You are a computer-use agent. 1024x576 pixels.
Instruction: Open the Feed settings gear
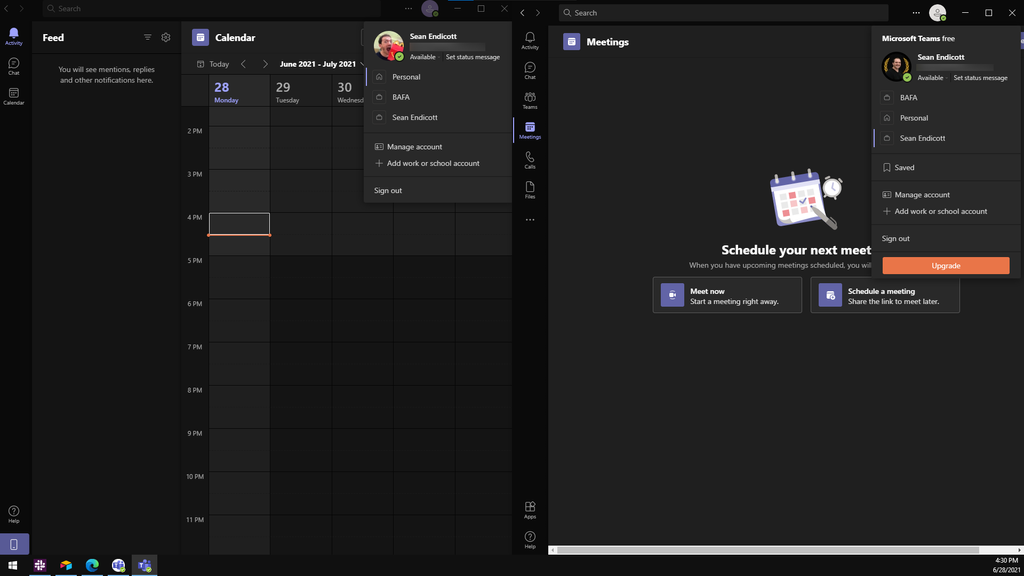click(x=165, y=37)
